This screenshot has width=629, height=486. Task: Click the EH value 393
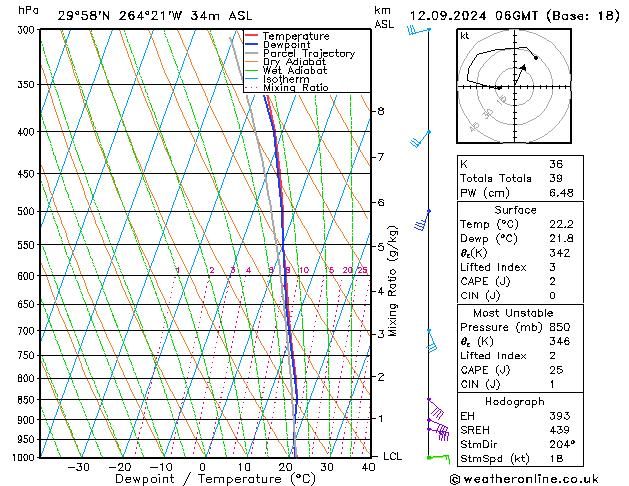point(560,416)
